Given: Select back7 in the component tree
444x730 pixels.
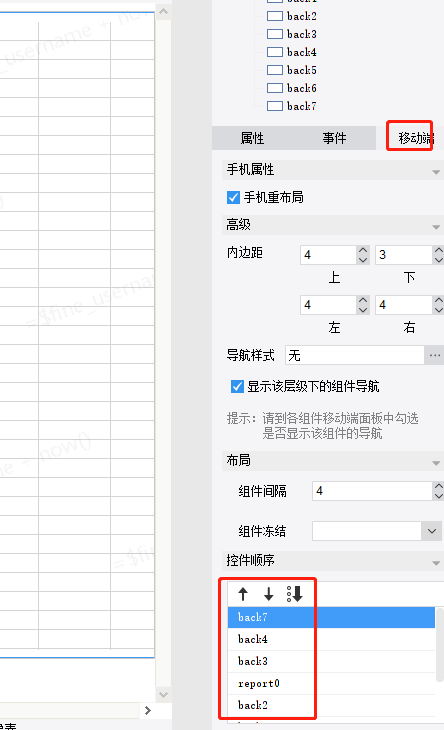Looking at the screenshot, I should tap(302, 106).
